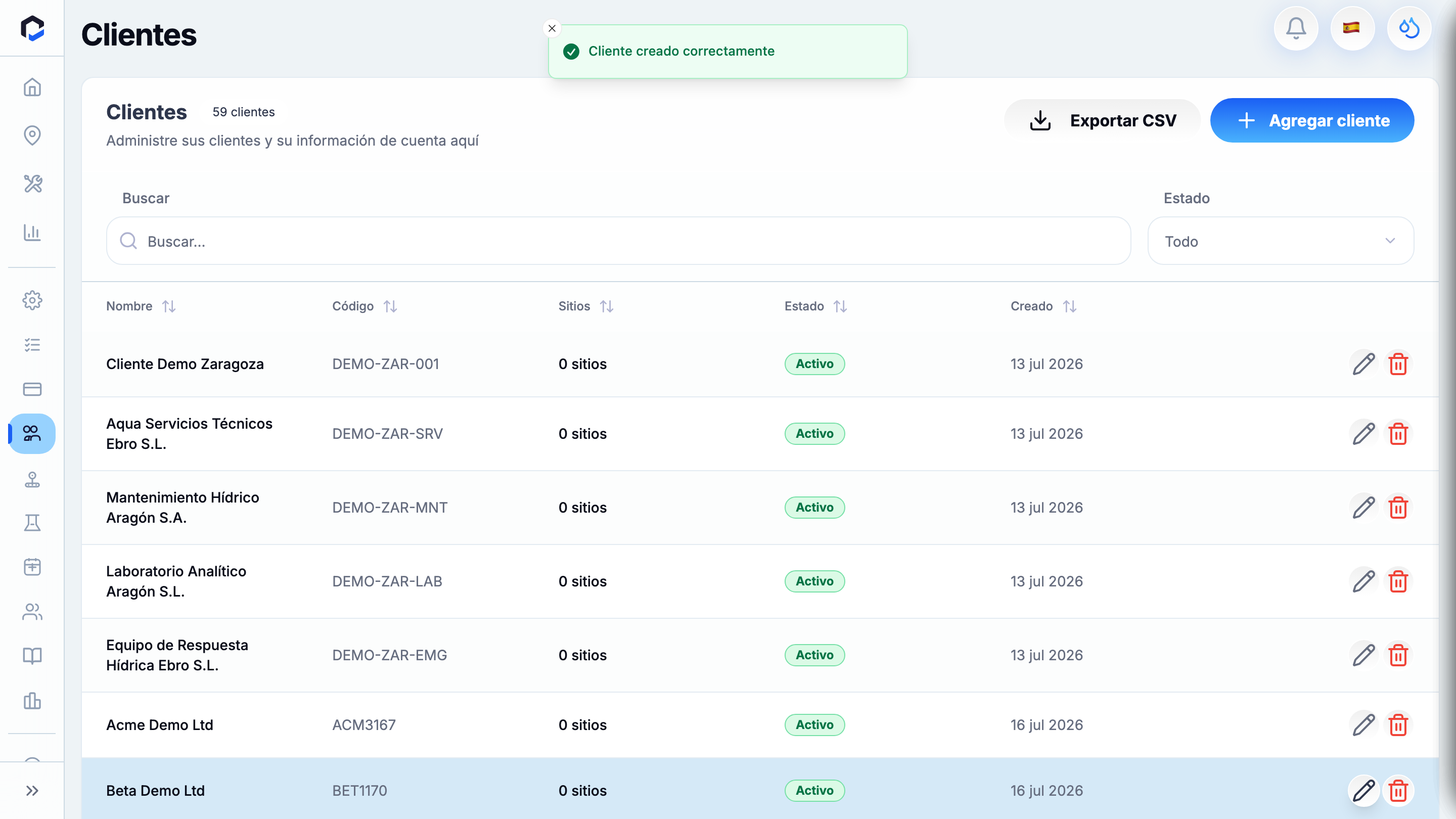Click Activo badge in Mantenimiento Hídrico row
This screenshot has width=1456, height=819.
click(x=814, y=508)
